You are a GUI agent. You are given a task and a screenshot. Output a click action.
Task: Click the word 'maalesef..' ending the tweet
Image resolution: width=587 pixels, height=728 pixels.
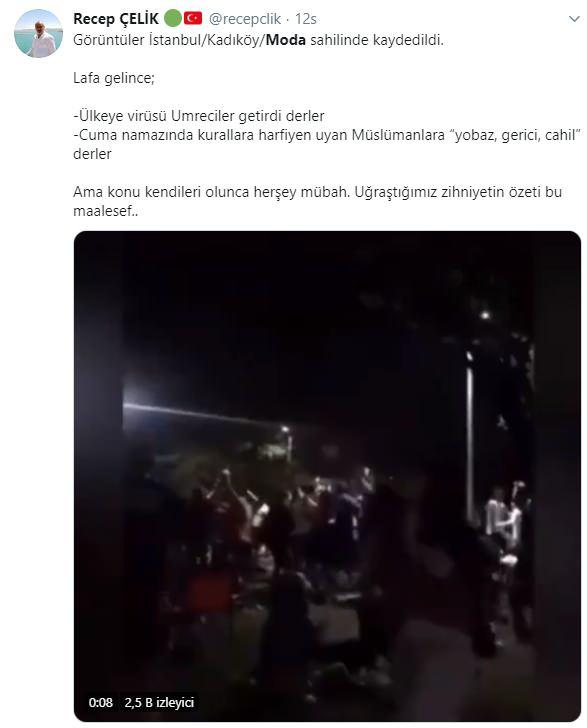[x=105, y=211]
